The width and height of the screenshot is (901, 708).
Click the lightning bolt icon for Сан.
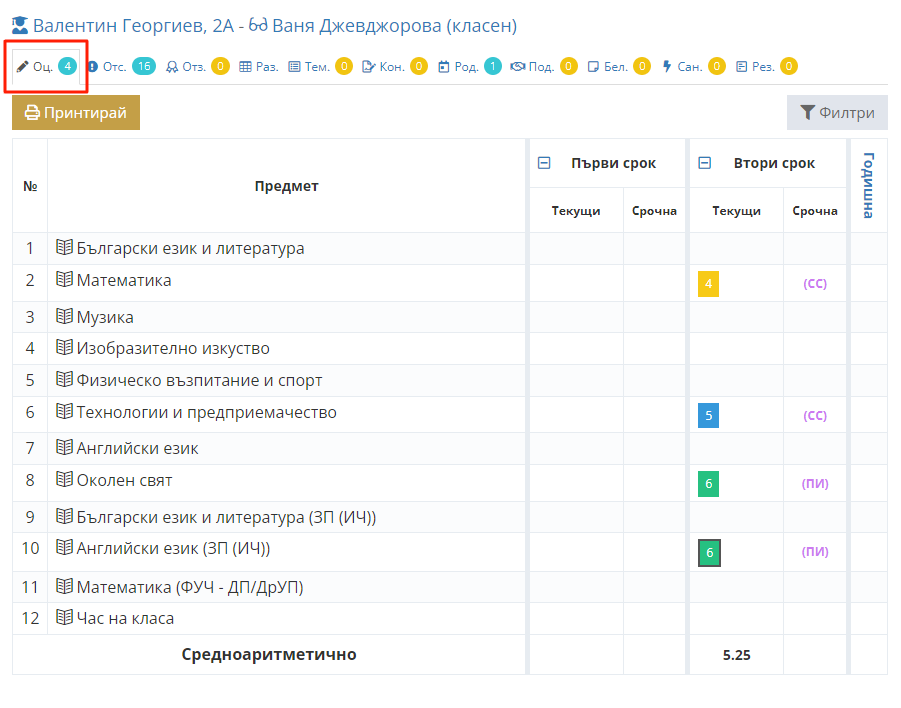tap(667, 67)
